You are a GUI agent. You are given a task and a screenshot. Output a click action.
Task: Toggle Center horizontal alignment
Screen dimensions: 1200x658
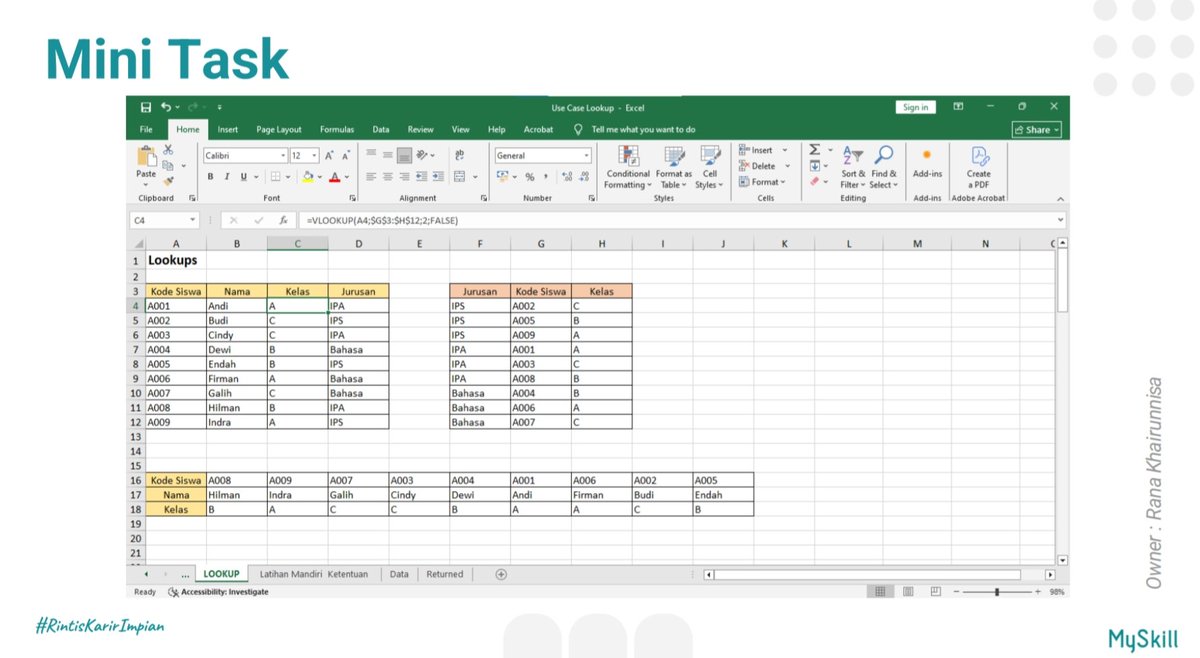(387, 177)
